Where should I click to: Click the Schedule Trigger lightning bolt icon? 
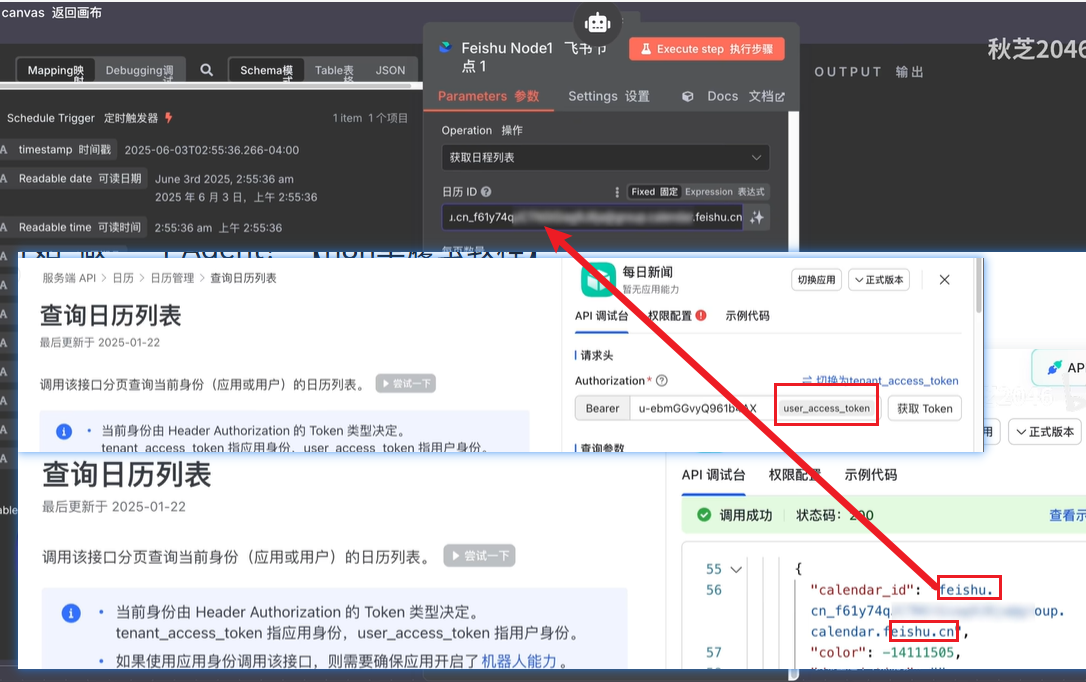168,118
